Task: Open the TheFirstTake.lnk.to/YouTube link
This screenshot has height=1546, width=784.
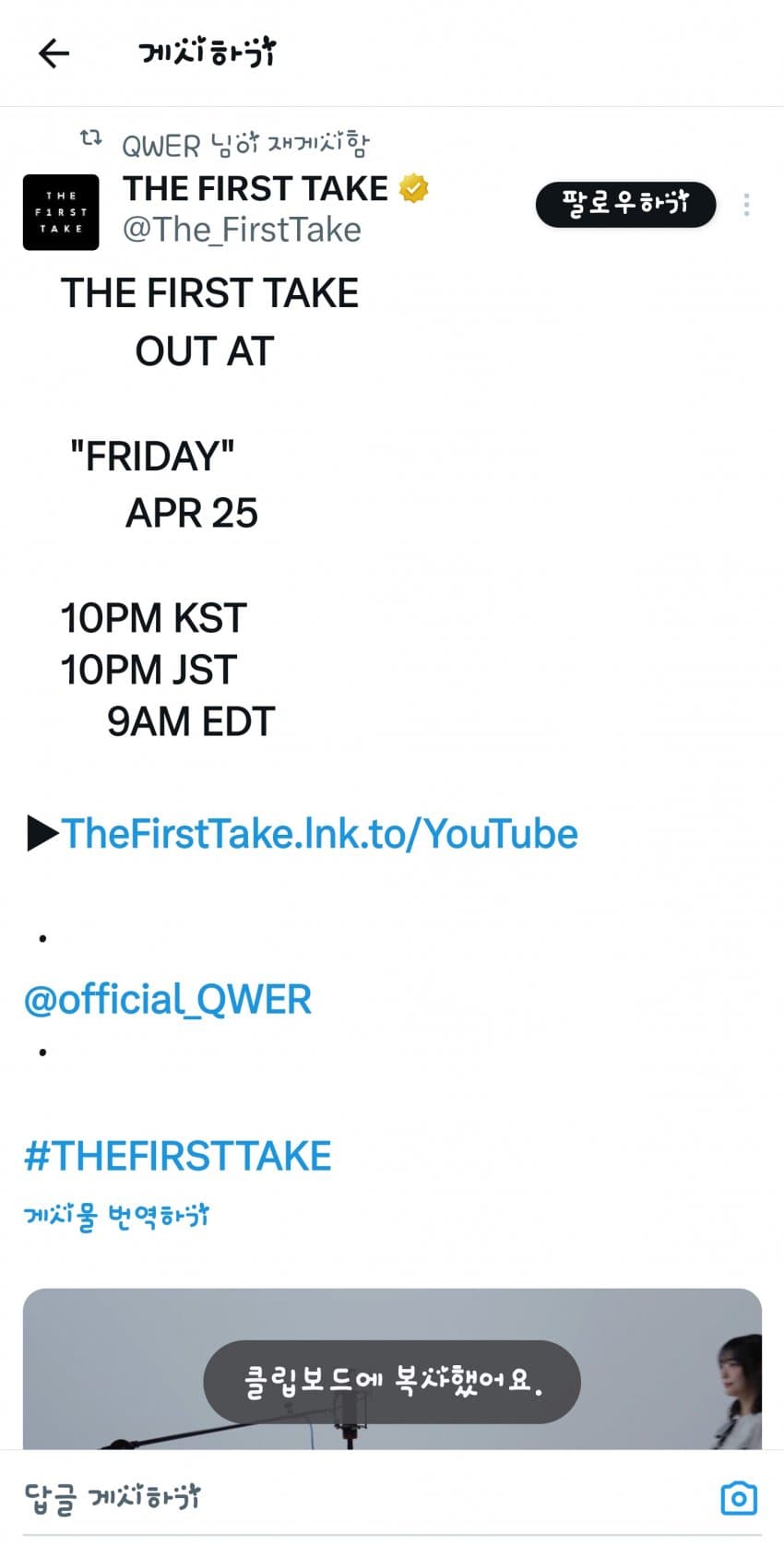Action: (319, 834)
